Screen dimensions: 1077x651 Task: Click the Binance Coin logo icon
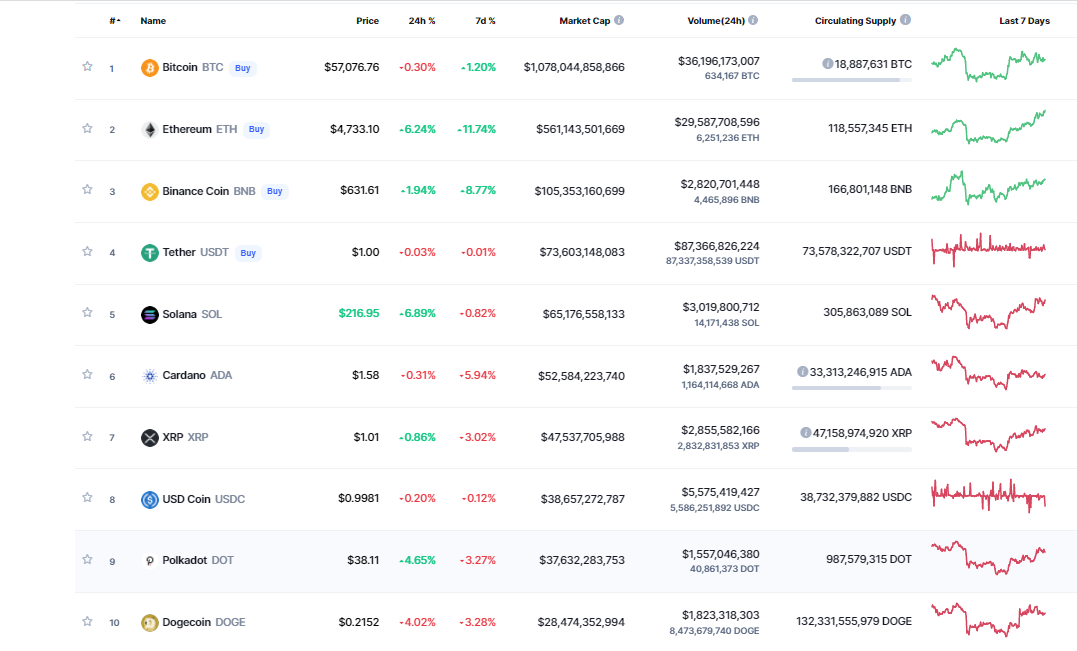pos(150,191)
